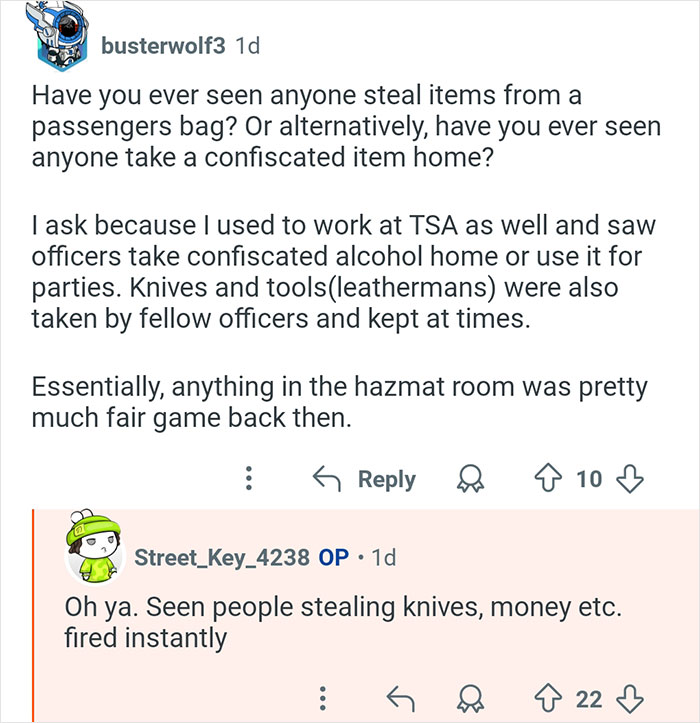Downvote busterwolf3's comment
700x723 pixels.
[x=629, y=479]
